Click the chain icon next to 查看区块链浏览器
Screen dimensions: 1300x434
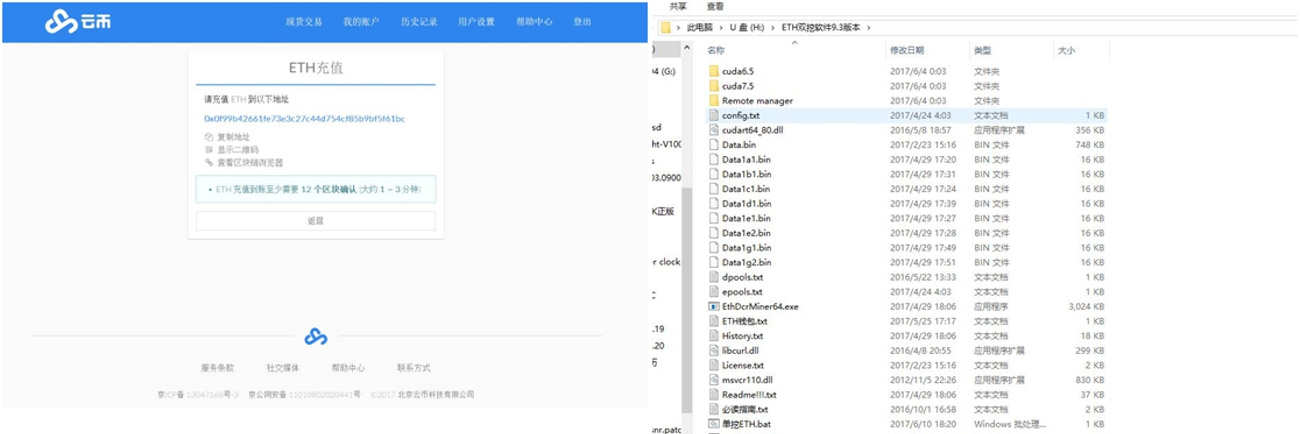209,162
